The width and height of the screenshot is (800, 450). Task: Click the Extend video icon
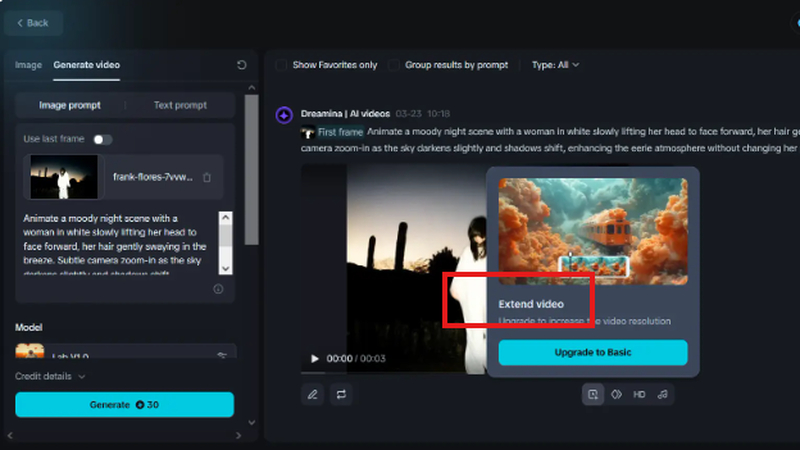[x=593, y=394]
